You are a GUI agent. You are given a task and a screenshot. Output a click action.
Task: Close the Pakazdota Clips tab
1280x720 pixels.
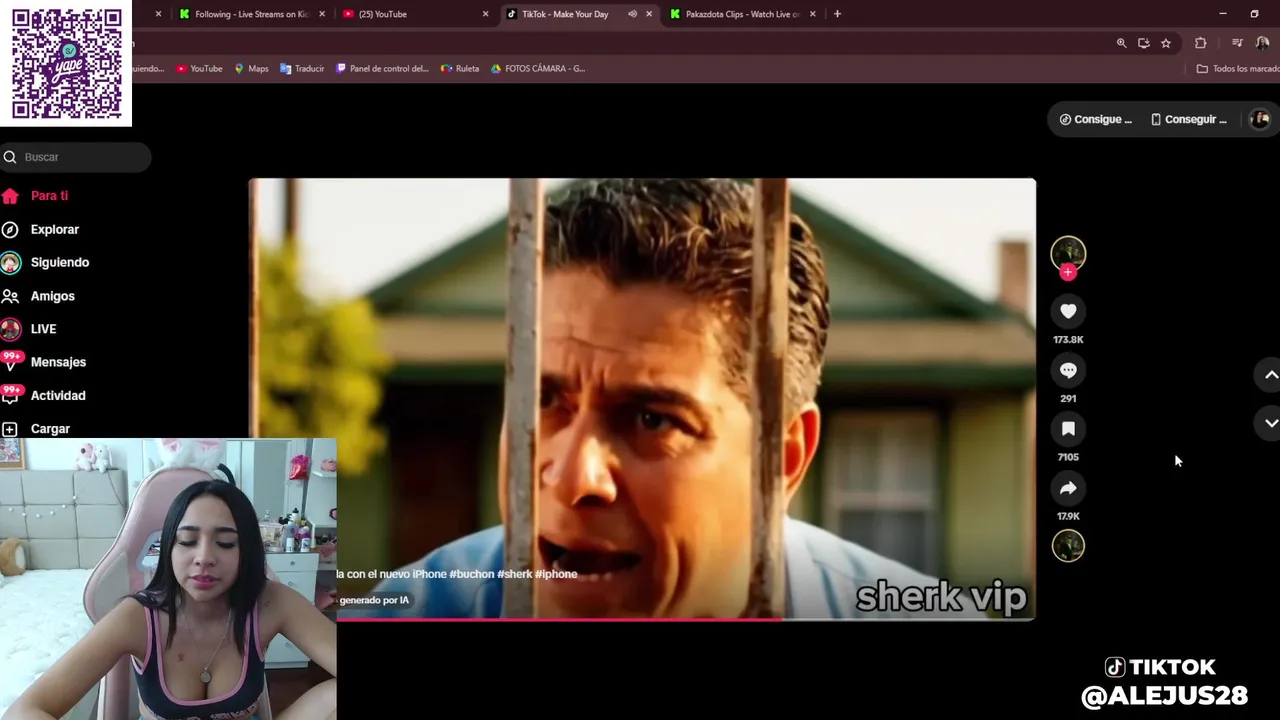pyautogui.click(x=812, y=14)
